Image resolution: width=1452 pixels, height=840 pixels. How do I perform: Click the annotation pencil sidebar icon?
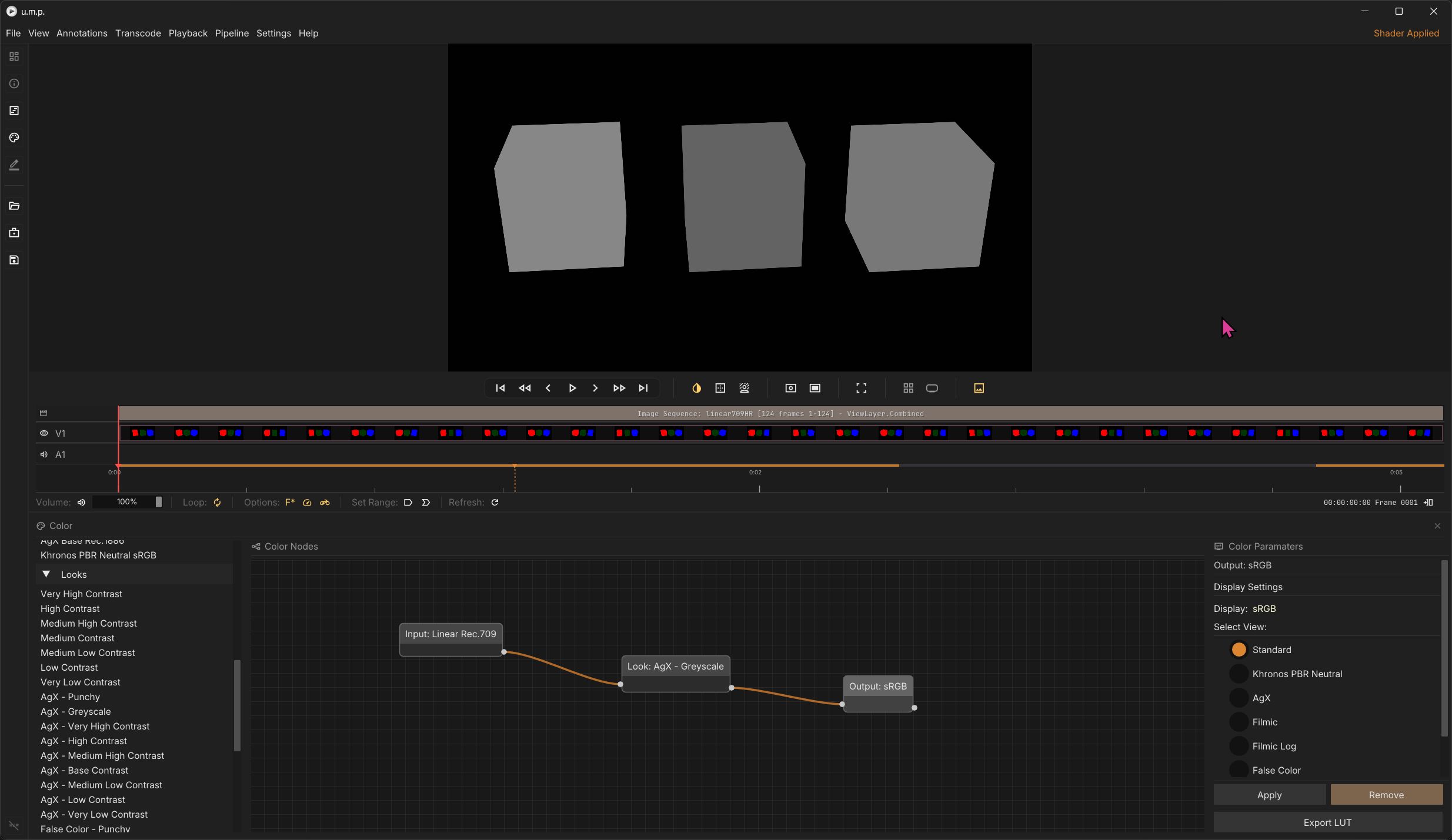14,165
